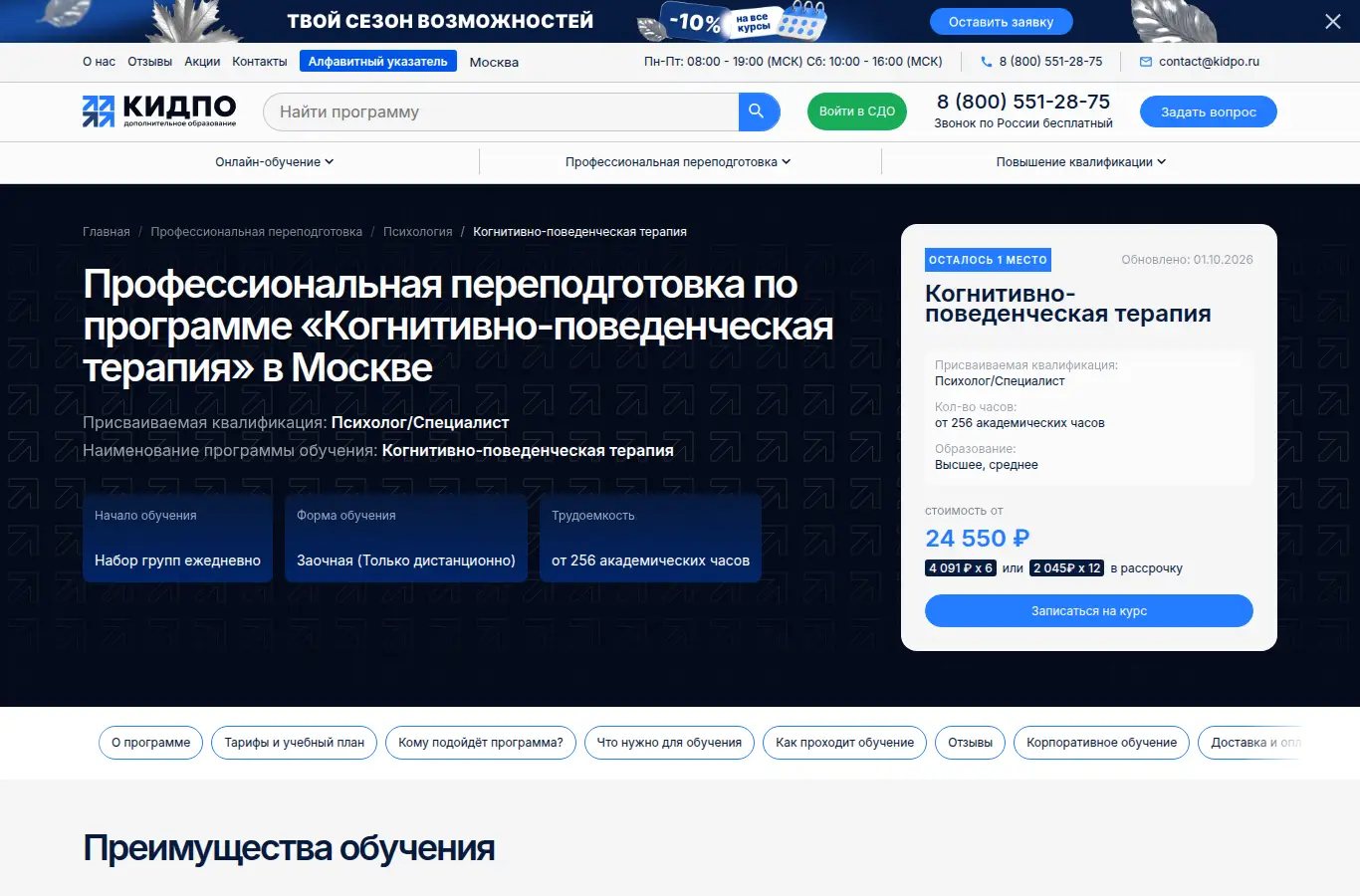Open the KIDPO logo home link
The width and height of the screenshot is (1360, 896).
coord(159,112)
